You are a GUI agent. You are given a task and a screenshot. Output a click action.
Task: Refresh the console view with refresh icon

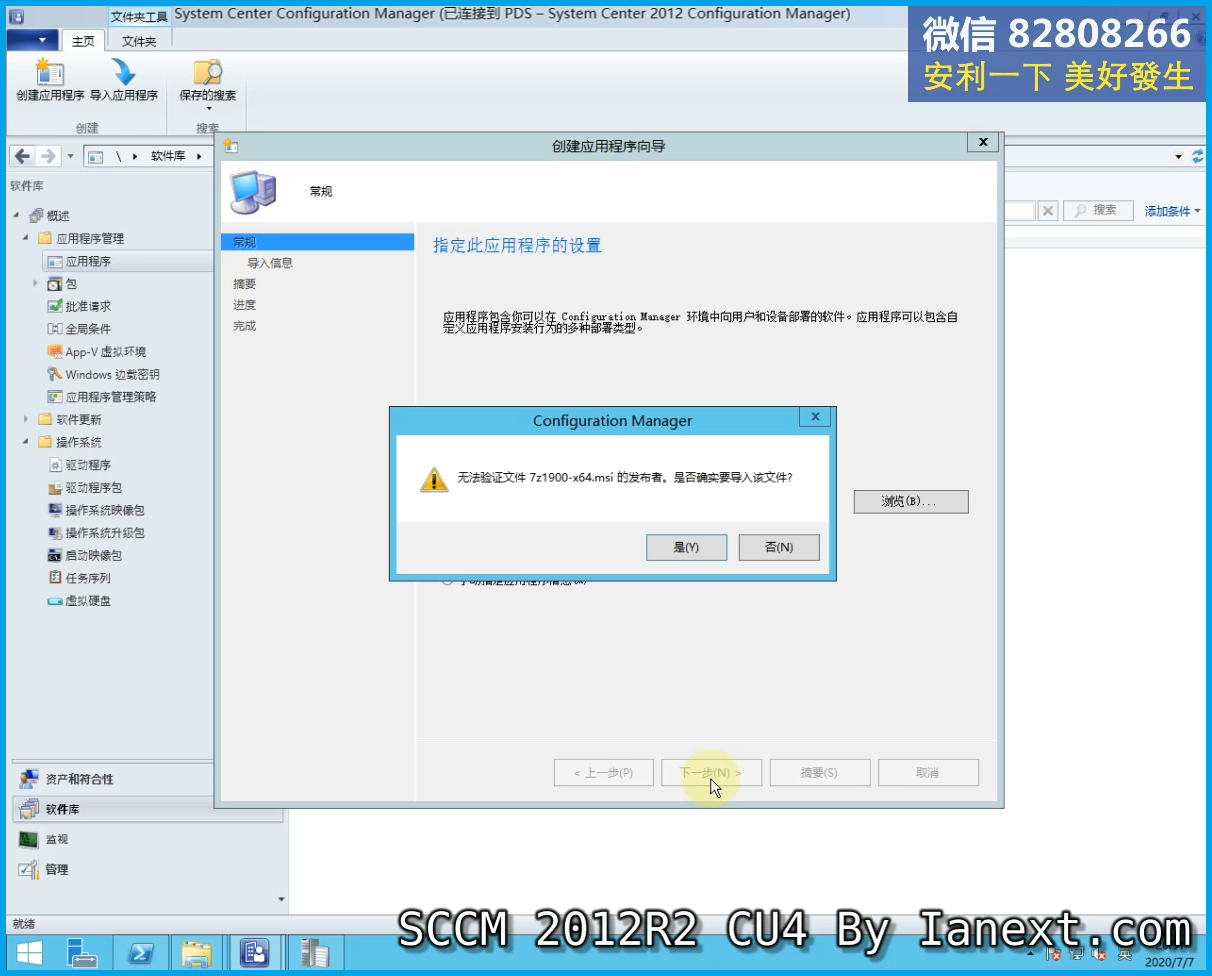[1198, 157]
